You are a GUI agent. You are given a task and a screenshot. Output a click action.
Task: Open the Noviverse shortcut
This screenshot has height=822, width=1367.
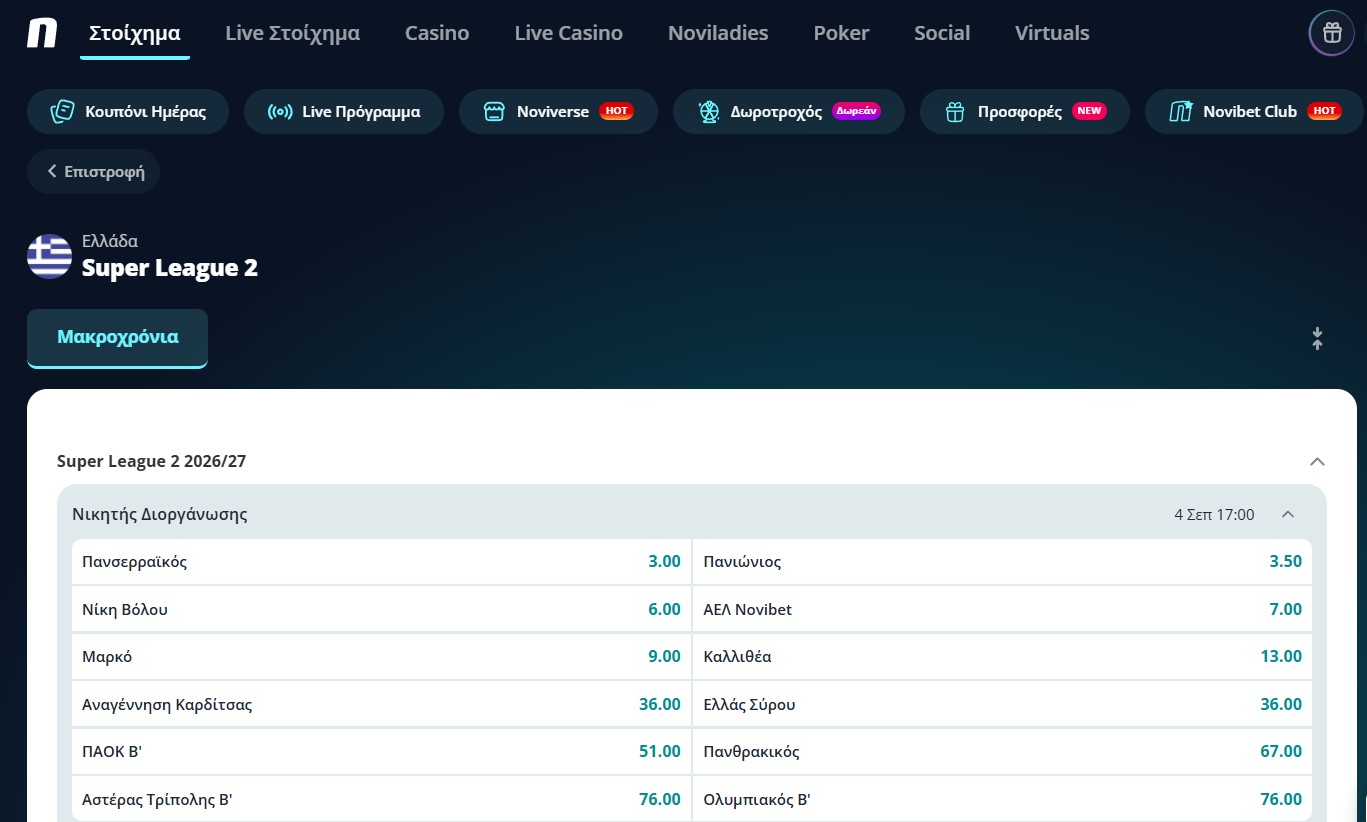click(558, 112)
